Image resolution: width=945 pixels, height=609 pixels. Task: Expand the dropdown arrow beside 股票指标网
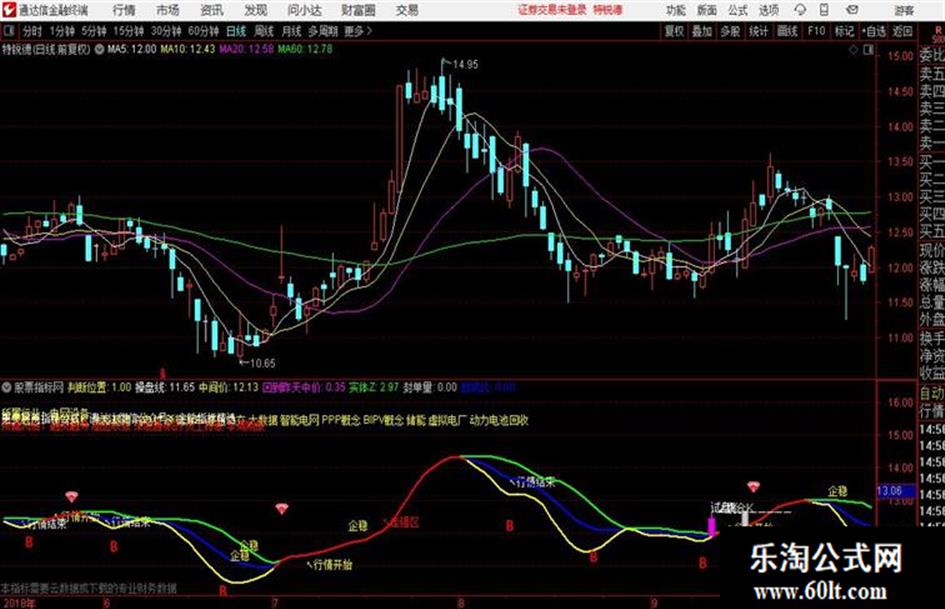click(7, 387)
